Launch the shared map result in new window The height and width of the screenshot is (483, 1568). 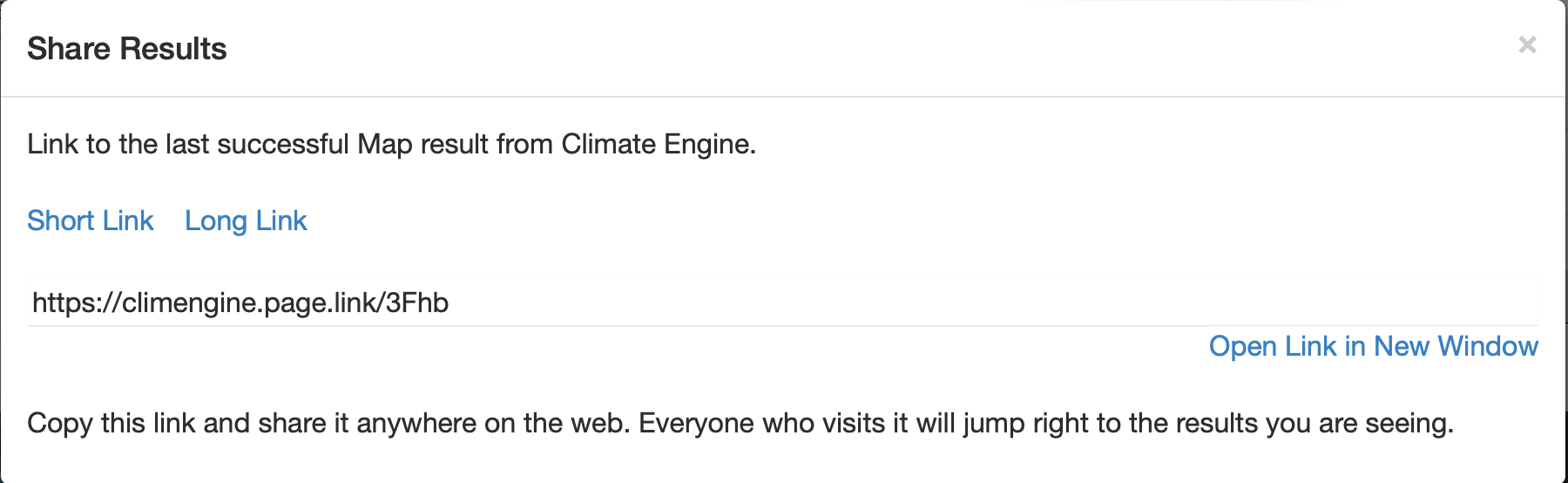(x=1373, y=346)
